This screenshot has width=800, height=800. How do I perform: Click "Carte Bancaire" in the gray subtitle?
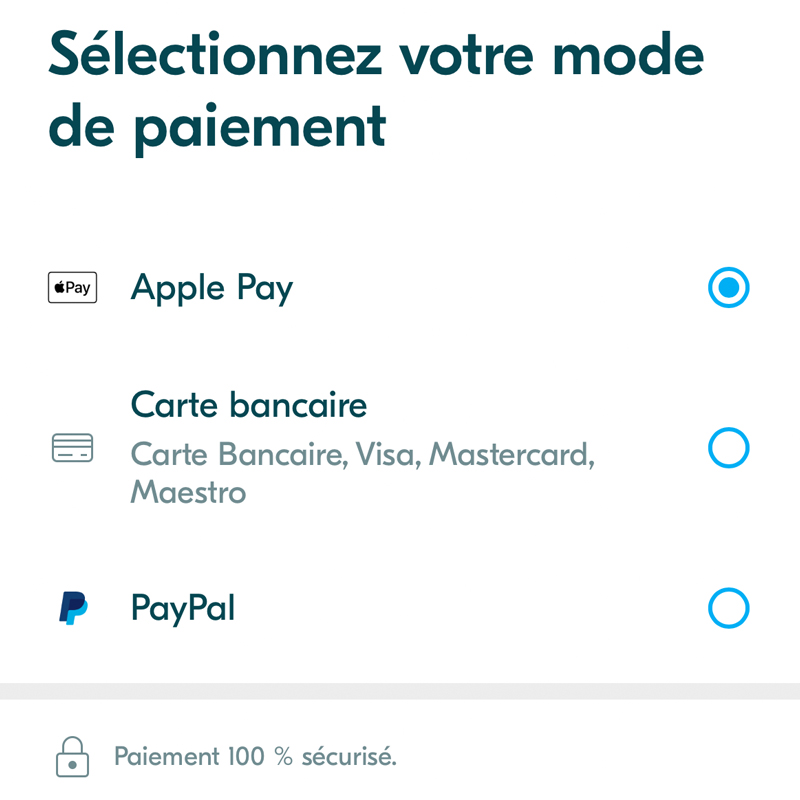click(238, 455)
